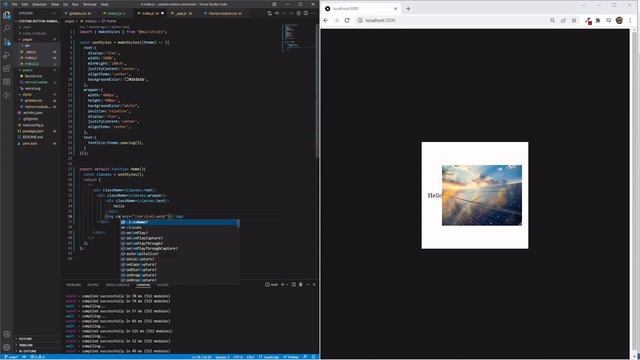Collapse the styles folder in the Explorer
The image size is (640, 360).
(x=27, y=95)
